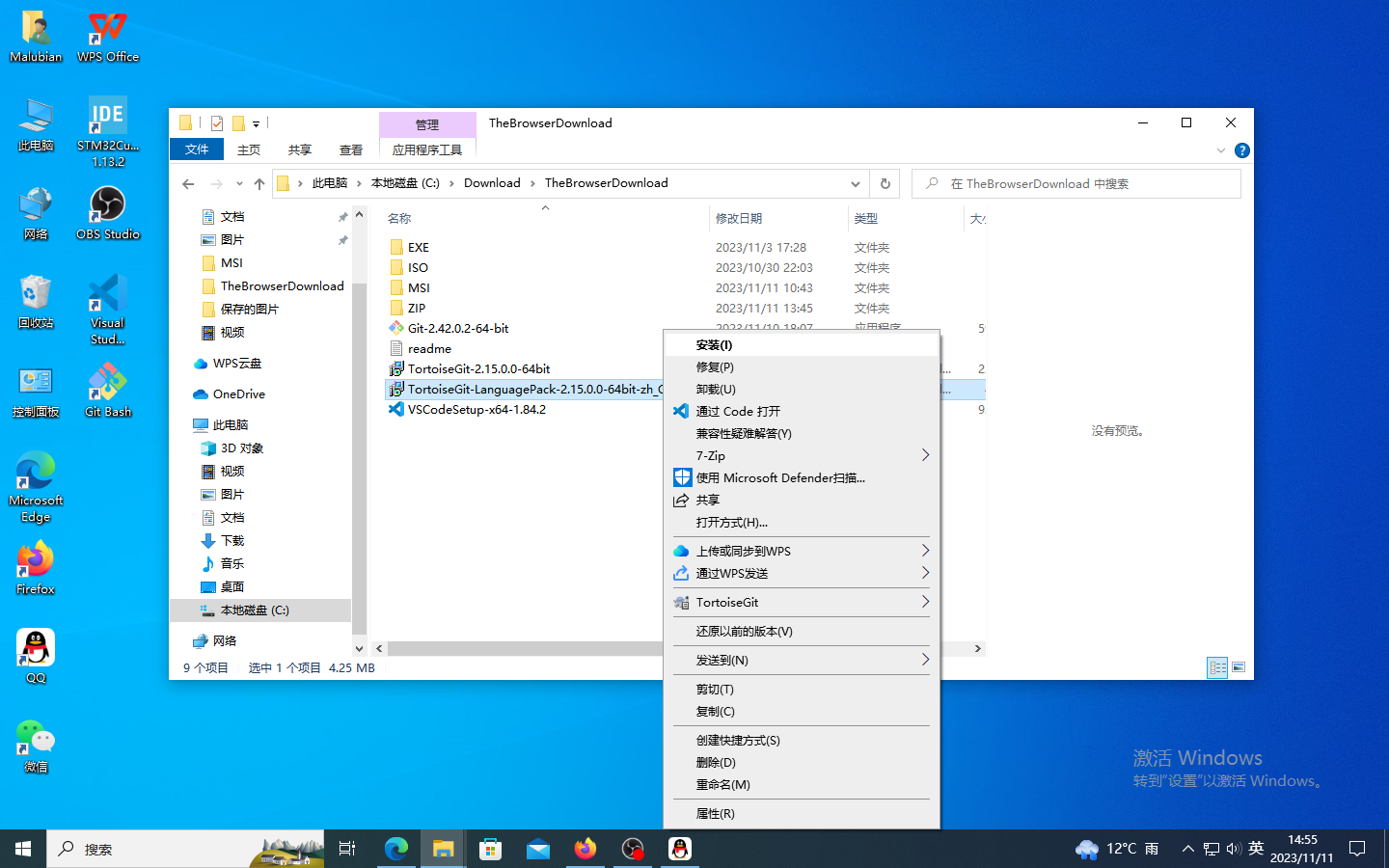The width and height of the screenshot is (1389, 868).
Task: Select 通过 Code 打开 menu entry
Action: pos(802,412)
